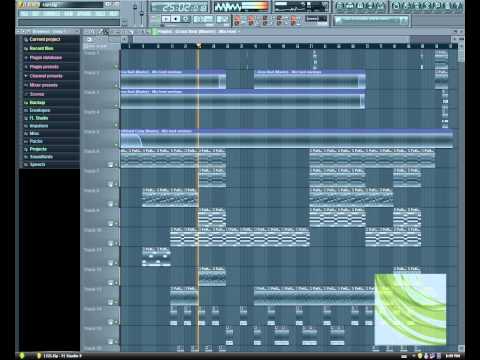Start playback with the Play button

click(166, 19)
